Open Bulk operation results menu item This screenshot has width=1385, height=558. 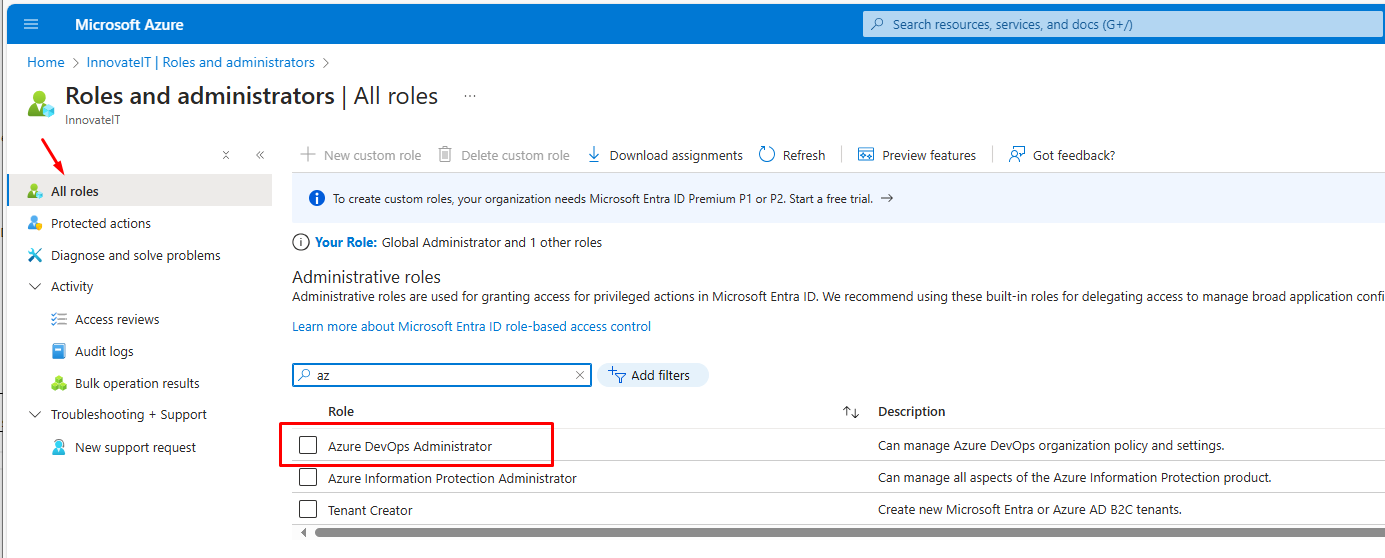(137, 383)
